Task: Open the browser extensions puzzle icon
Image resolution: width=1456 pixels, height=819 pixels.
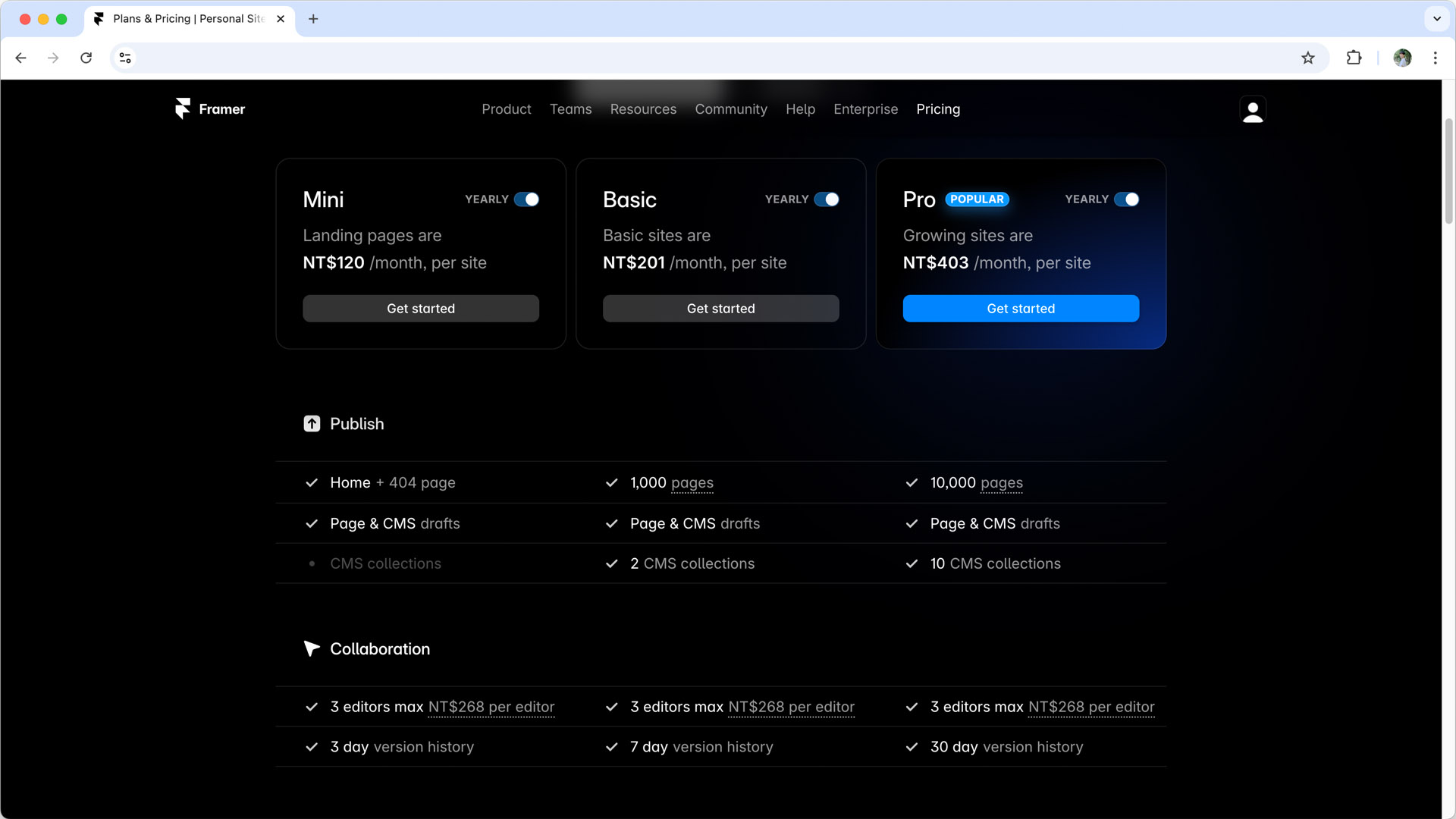Action: (x=1354, y=58)
